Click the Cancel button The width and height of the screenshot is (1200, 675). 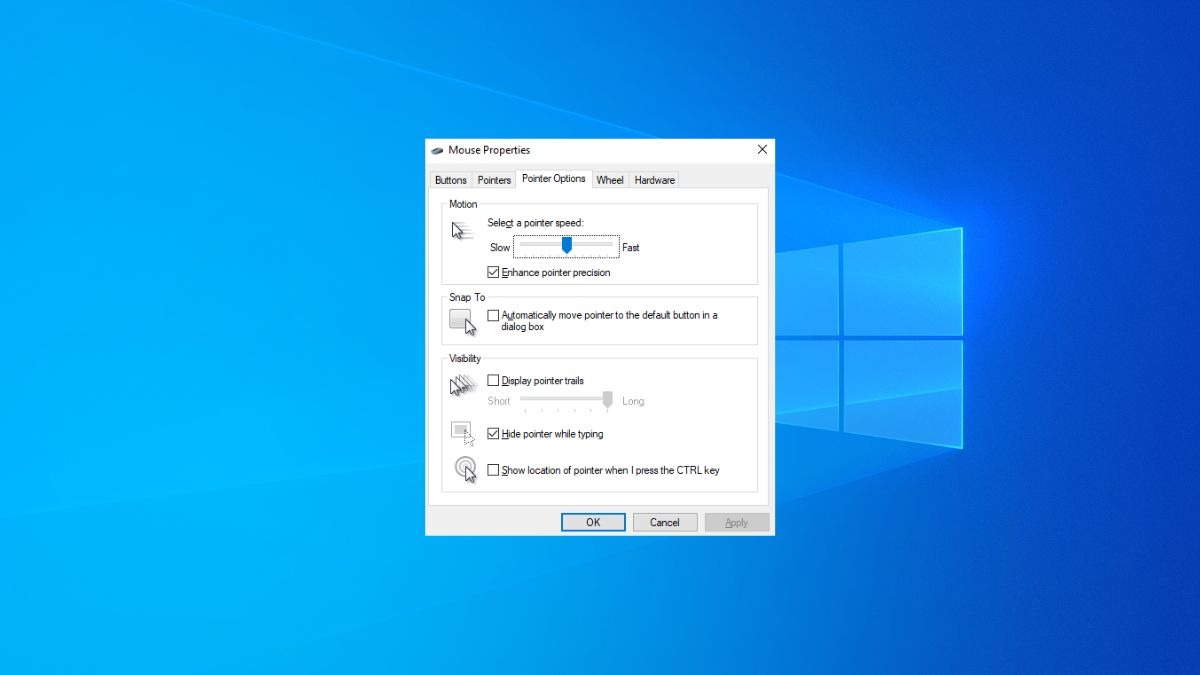point(665,522)
